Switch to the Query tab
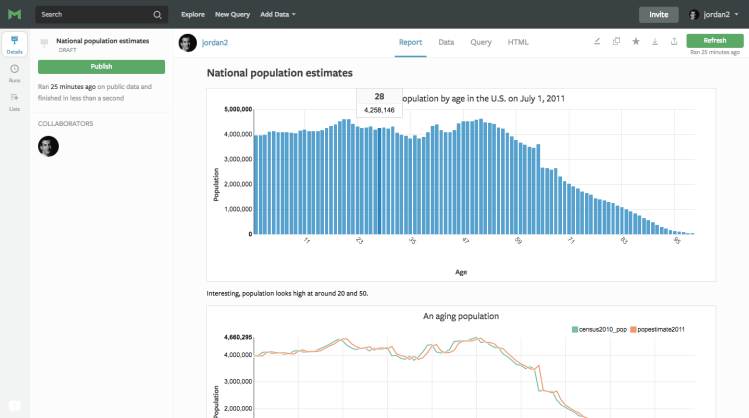The image size is (749, 418). tap(481, 42)
